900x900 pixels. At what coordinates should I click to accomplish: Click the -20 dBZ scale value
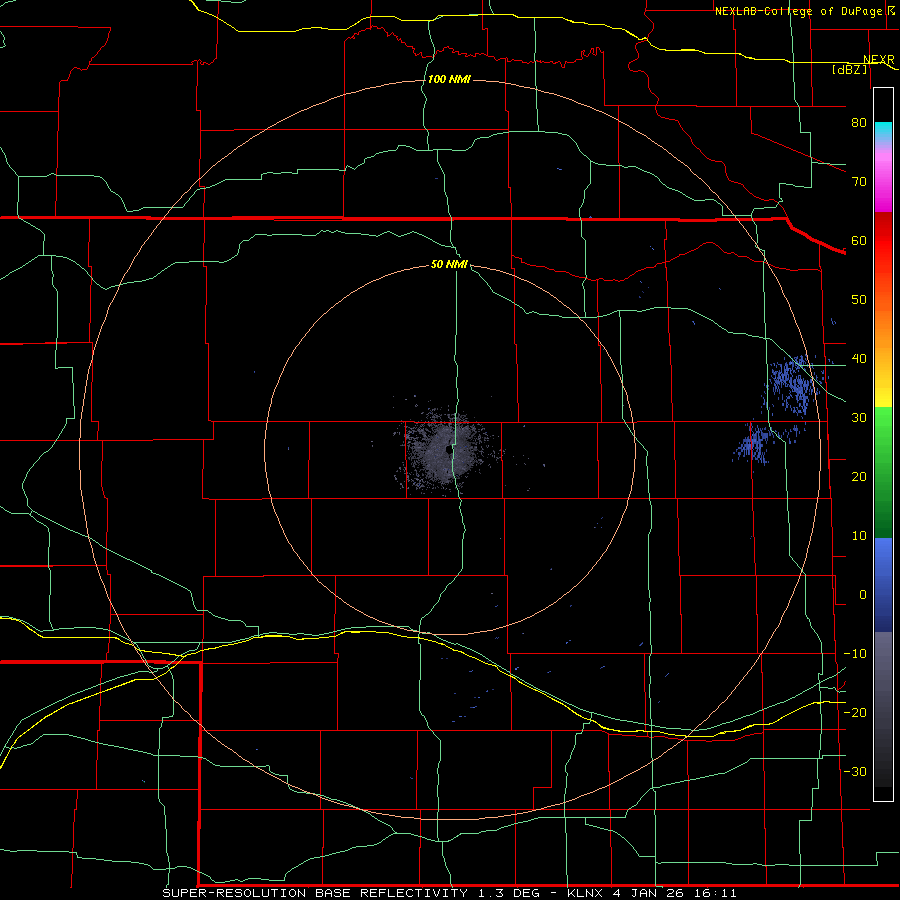tap(855, 712)
